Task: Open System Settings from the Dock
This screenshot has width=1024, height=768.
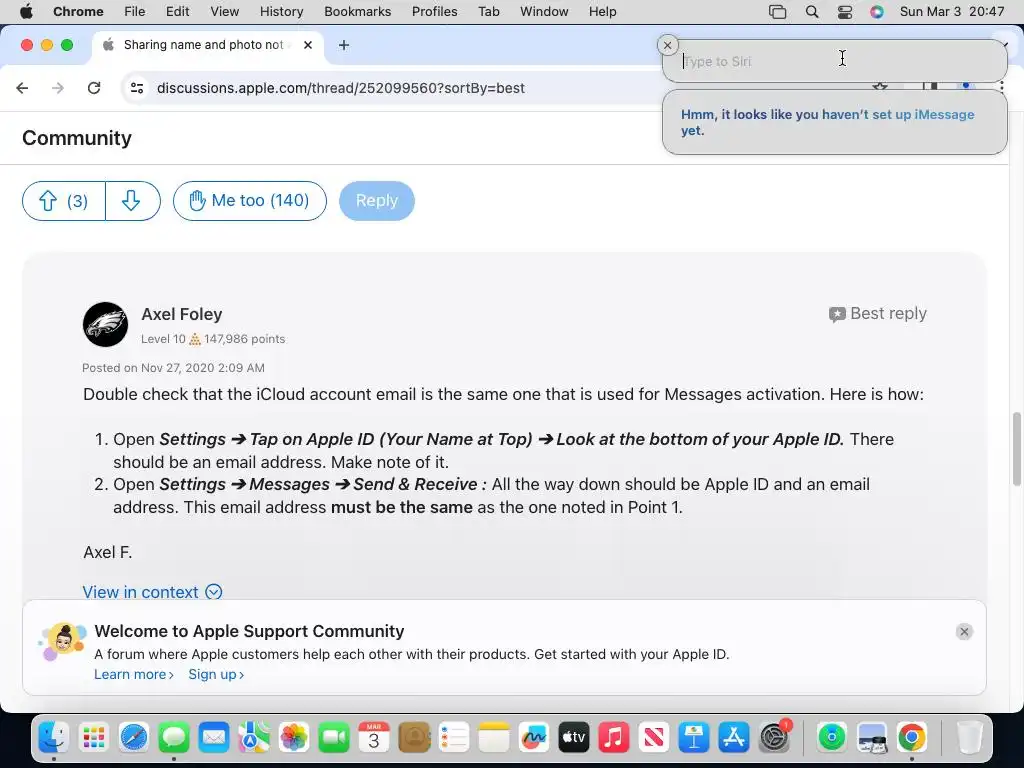Action: pos(775,738)
